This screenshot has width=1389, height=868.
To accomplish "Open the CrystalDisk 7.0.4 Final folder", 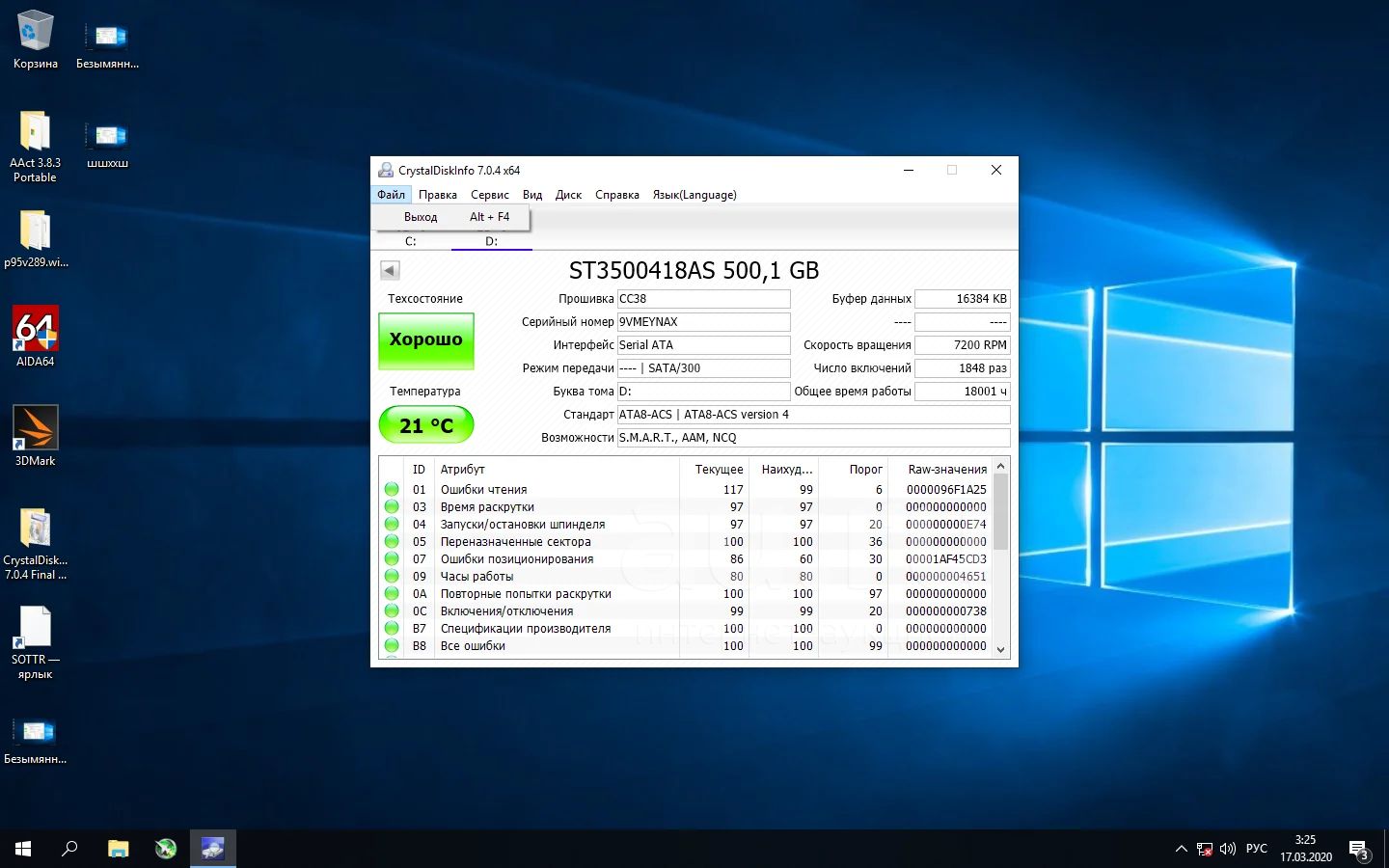I will 35,544.
